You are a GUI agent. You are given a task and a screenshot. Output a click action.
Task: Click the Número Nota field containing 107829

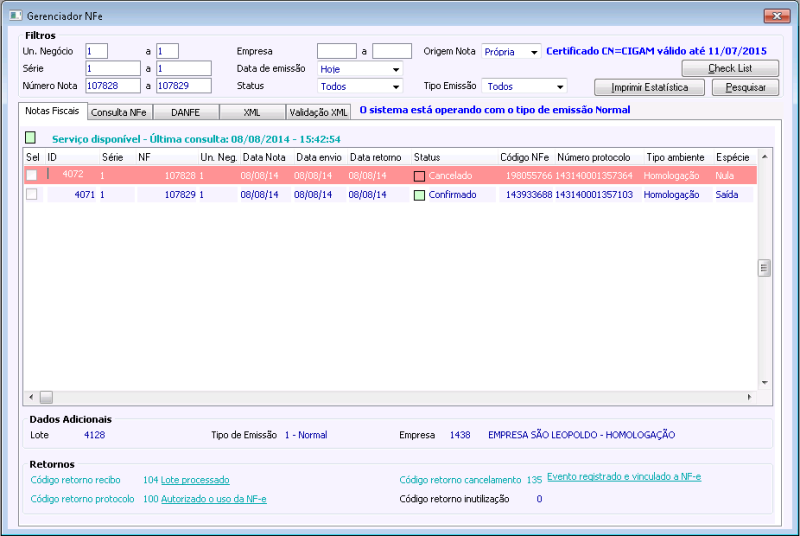pyautogui.click(x=184, y=86)
